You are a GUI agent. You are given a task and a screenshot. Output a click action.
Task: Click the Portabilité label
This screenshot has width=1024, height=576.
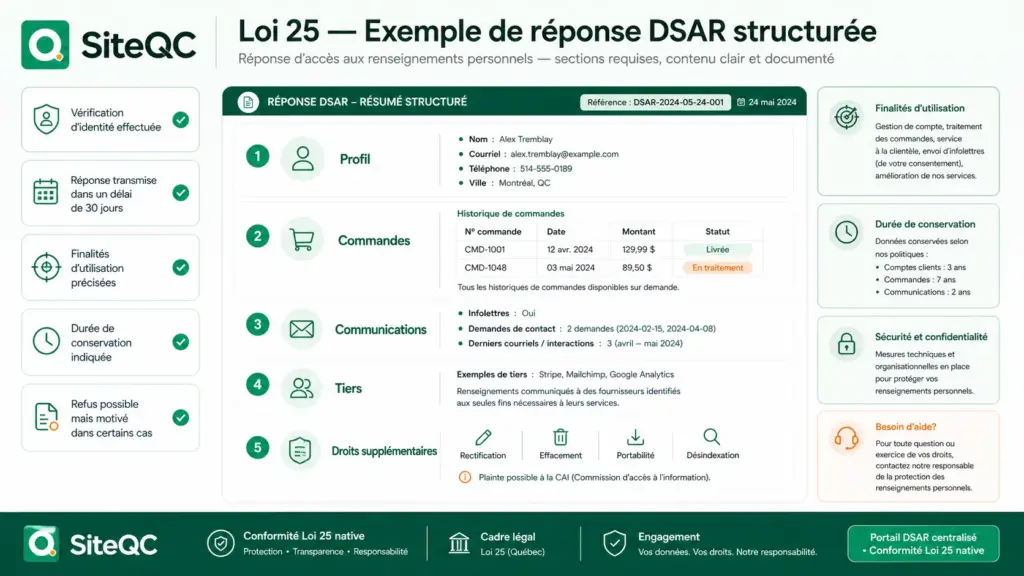tap(635, 455)
